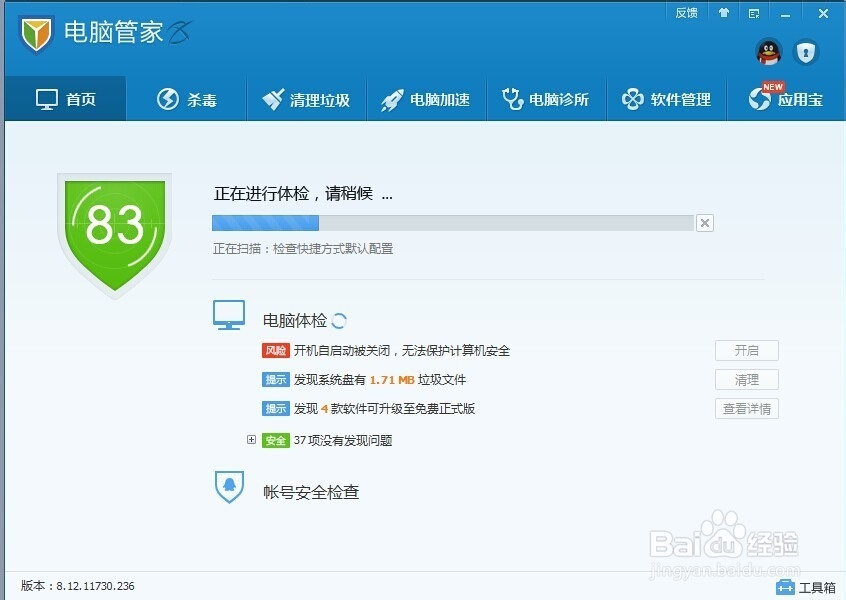This screenshot has height=600, width=846.
Task: Click the 开启 button for startup risk
Action: tap(747, 351)
